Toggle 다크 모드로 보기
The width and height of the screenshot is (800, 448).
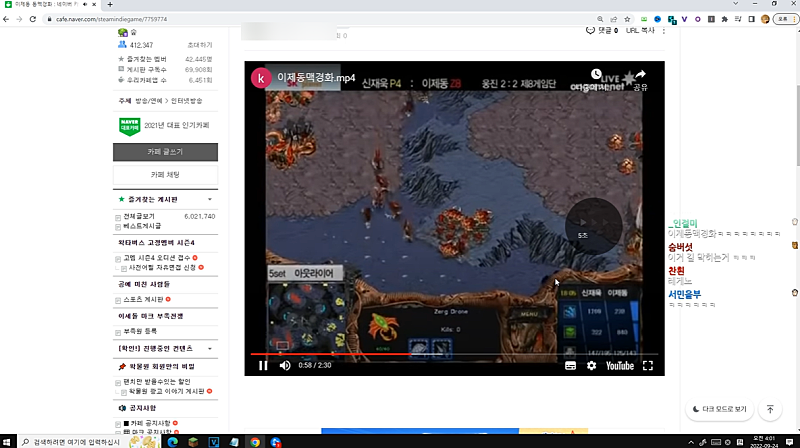[719, 409]
